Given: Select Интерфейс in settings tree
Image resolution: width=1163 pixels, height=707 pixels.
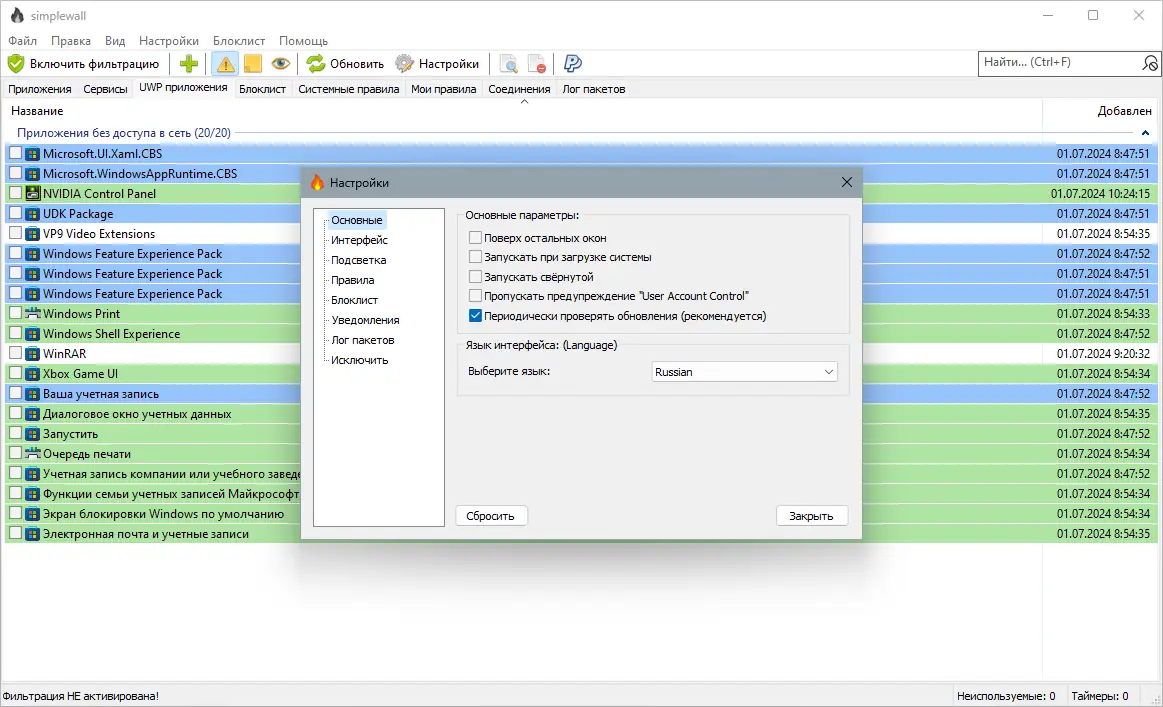Looking at the screenshot, I should pos(359,240).
